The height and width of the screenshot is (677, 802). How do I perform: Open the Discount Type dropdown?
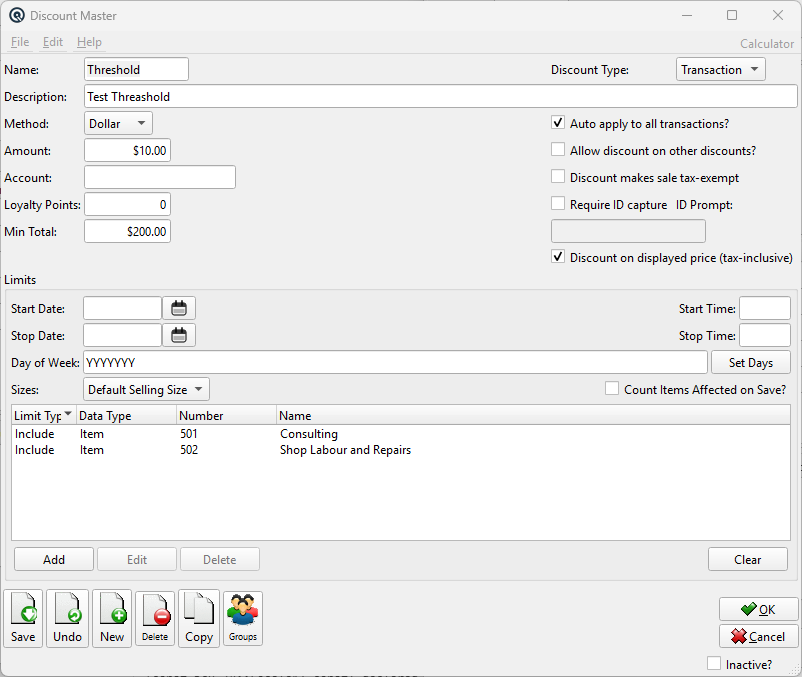point(721,70)
